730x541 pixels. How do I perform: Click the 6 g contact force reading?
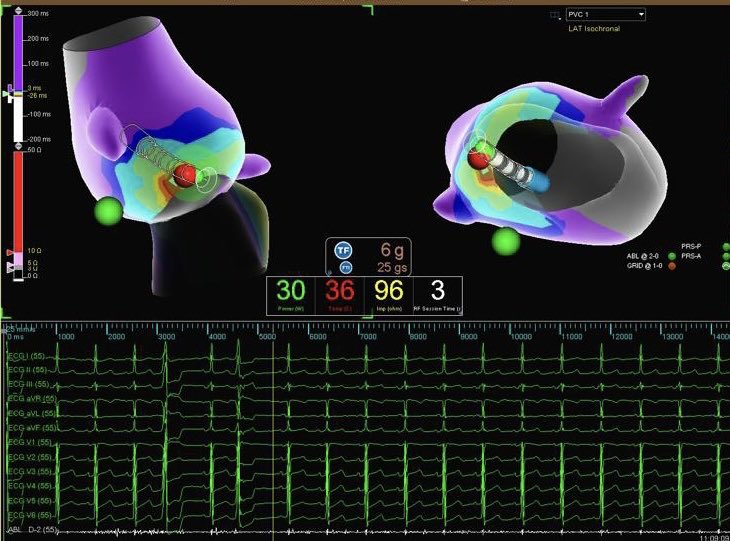(x=392, y=250)
